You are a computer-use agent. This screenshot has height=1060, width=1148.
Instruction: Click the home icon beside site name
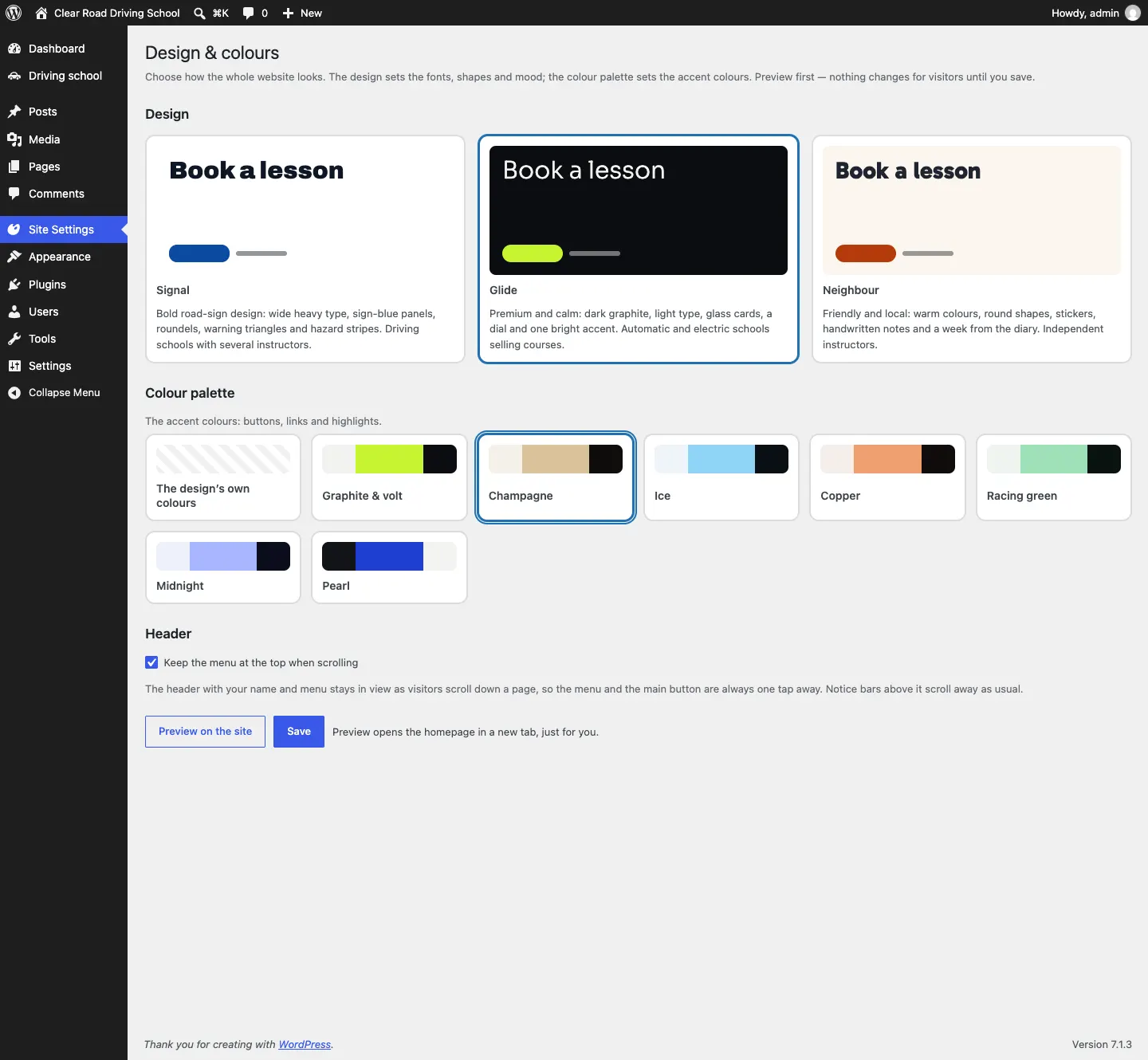pos(41,13)
